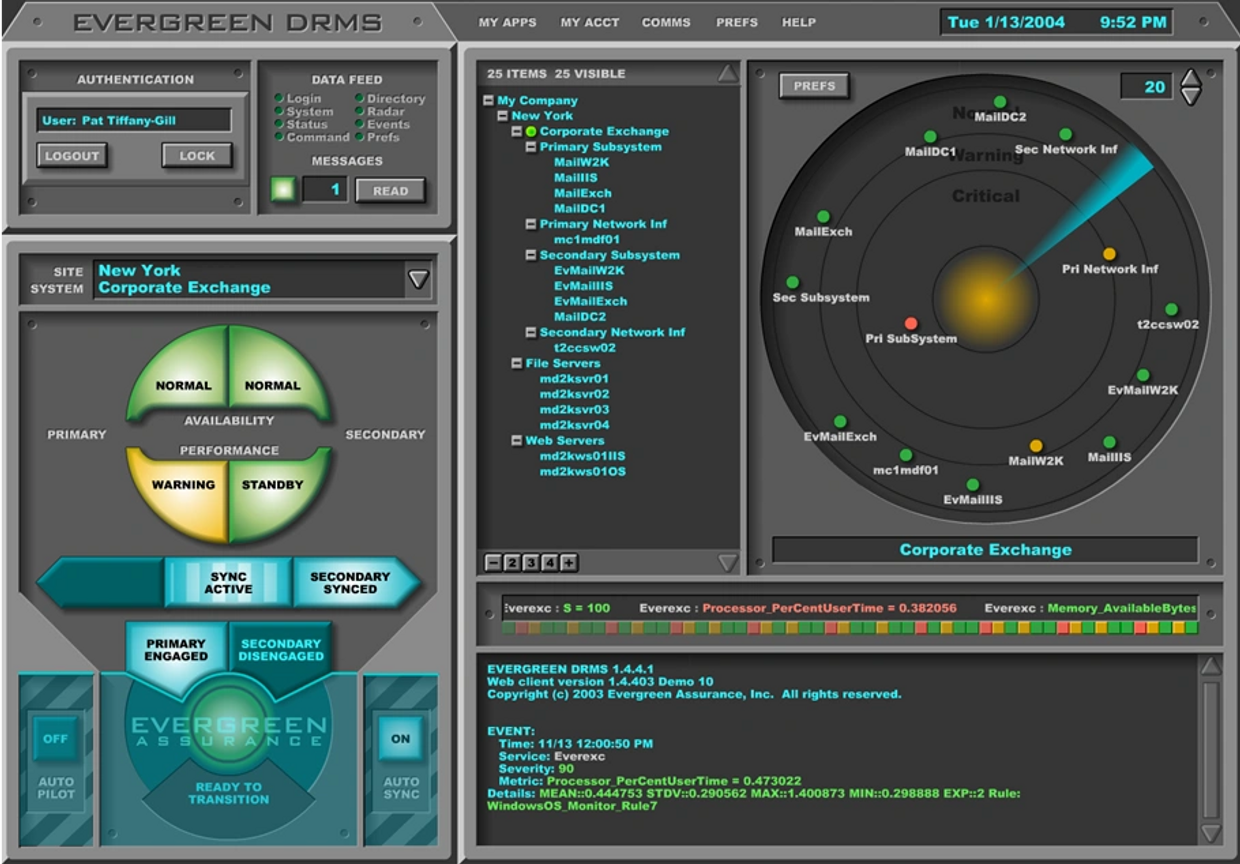Click the green message indicator light
Image resolution: width=1240 pixels, height=864 pixels.
tap(283, 190)
